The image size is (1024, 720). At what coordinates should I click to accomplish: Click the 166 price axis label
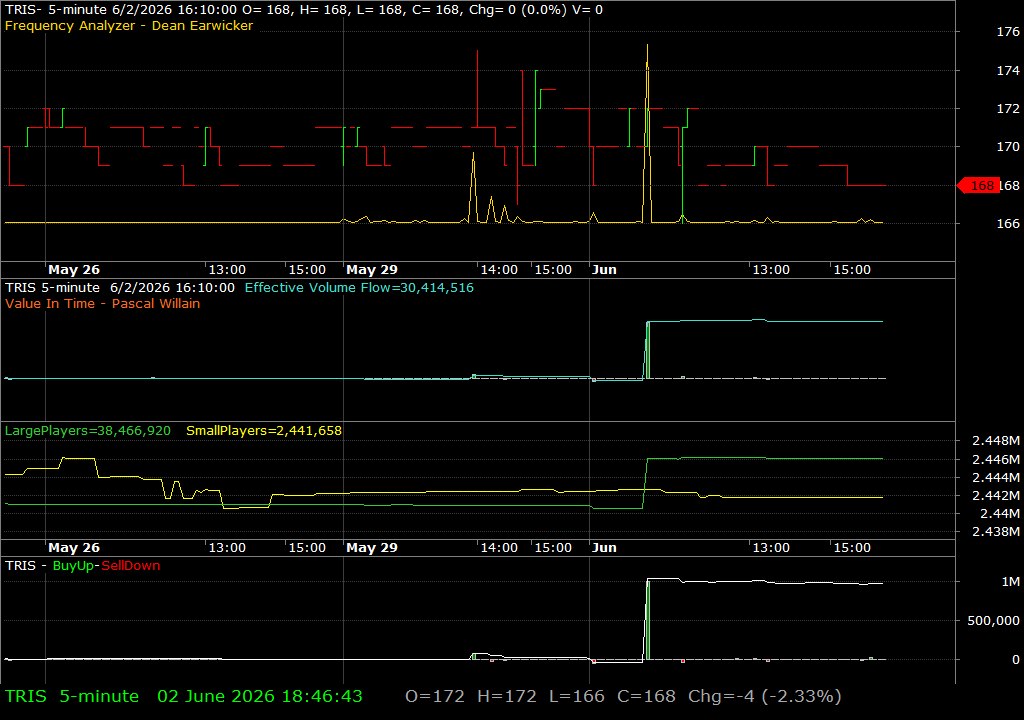pyautogui.click(x=1008, y=223)
